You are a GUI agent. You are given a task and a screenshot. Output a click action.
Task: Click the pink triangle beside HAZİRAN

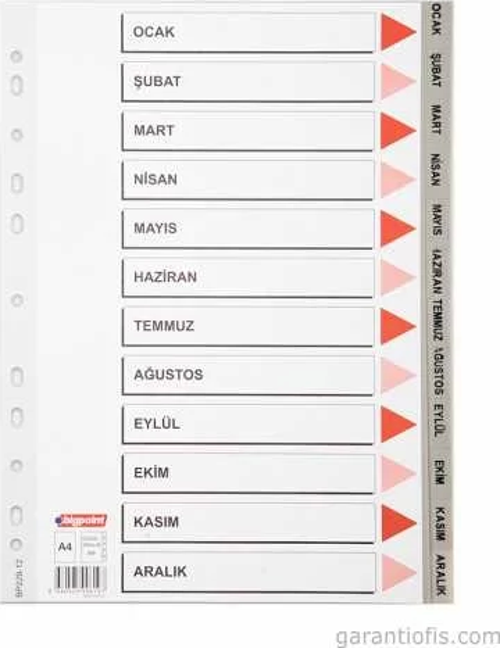[x=398, y=277]
